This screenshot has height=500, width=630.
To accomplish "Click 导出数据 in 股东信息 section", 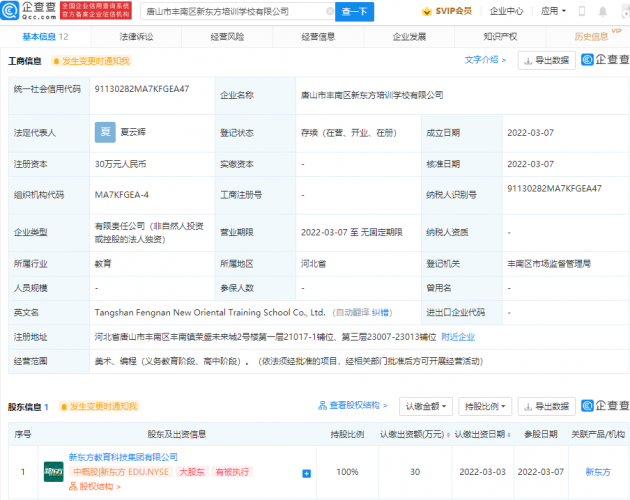I will [546, 406].
